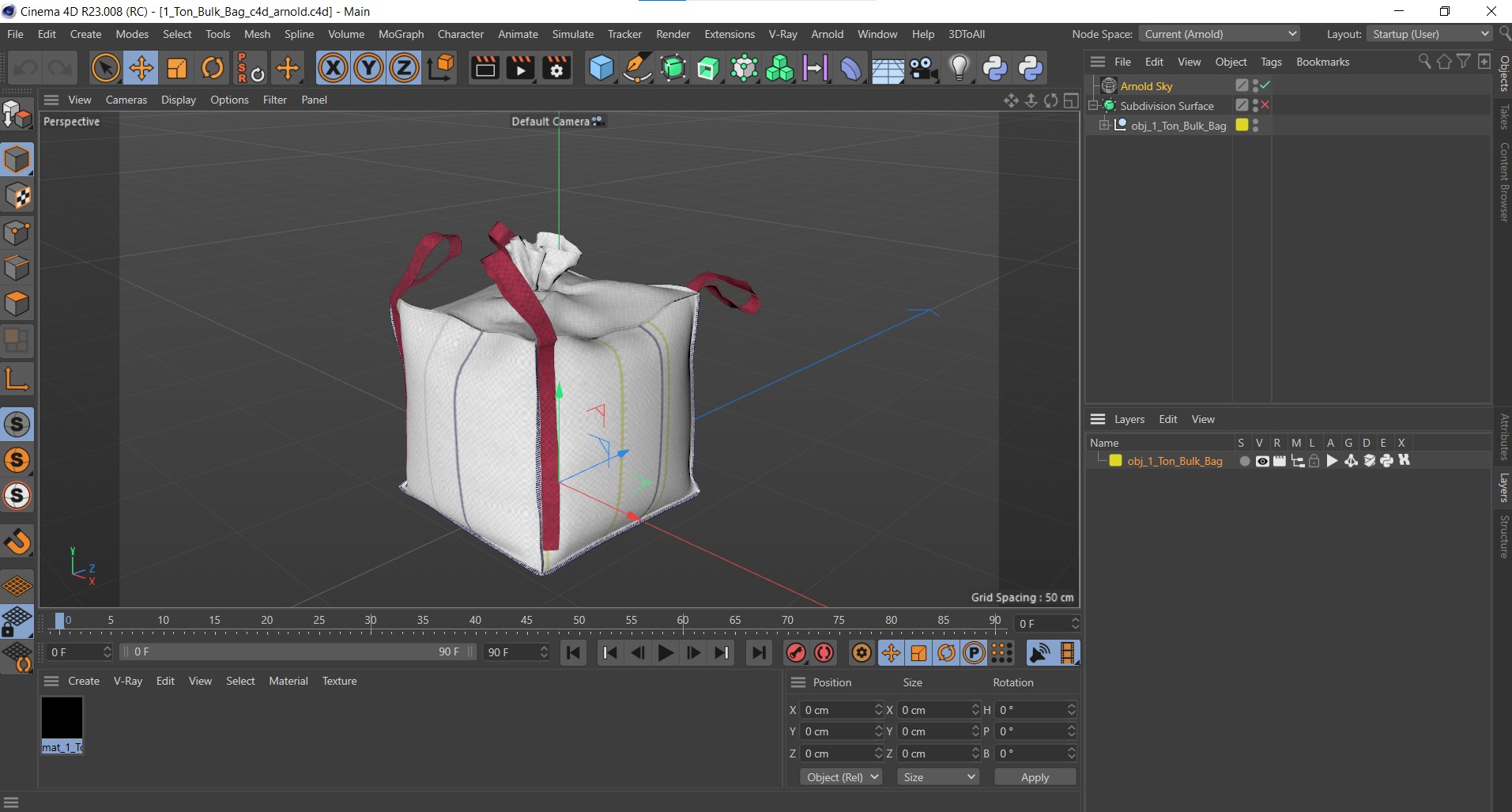Open Object Manager hamburger menu

pos(1098,62)
